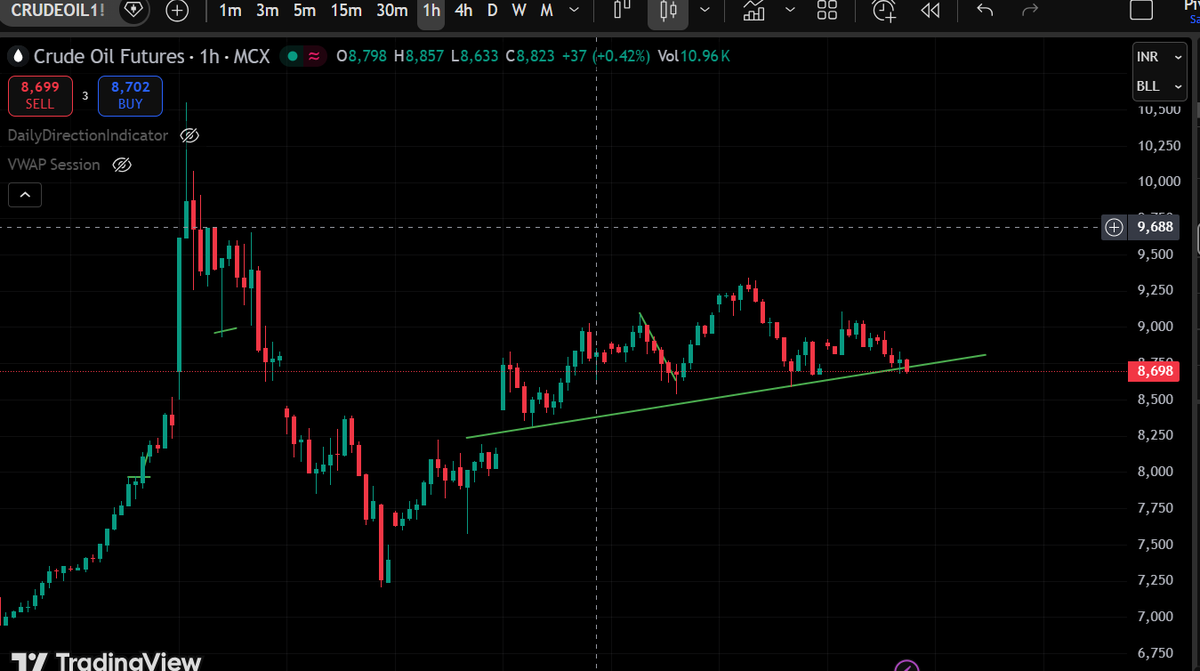This screenshot has width=1200, height=671.
Task: Undo the last action with the arrow icon
Action: pyautogui.click(x=985, y=10)
